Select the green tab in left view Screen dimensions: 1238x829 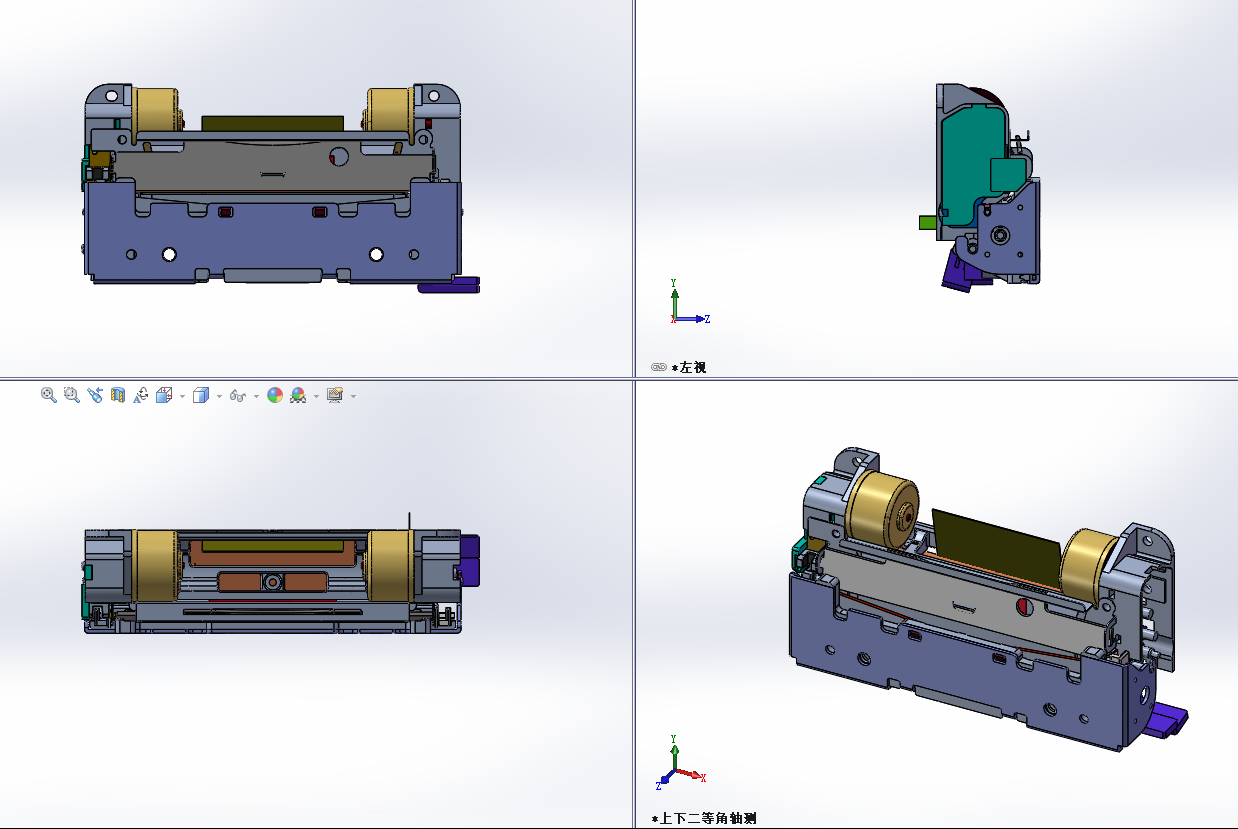click(929, 222)
